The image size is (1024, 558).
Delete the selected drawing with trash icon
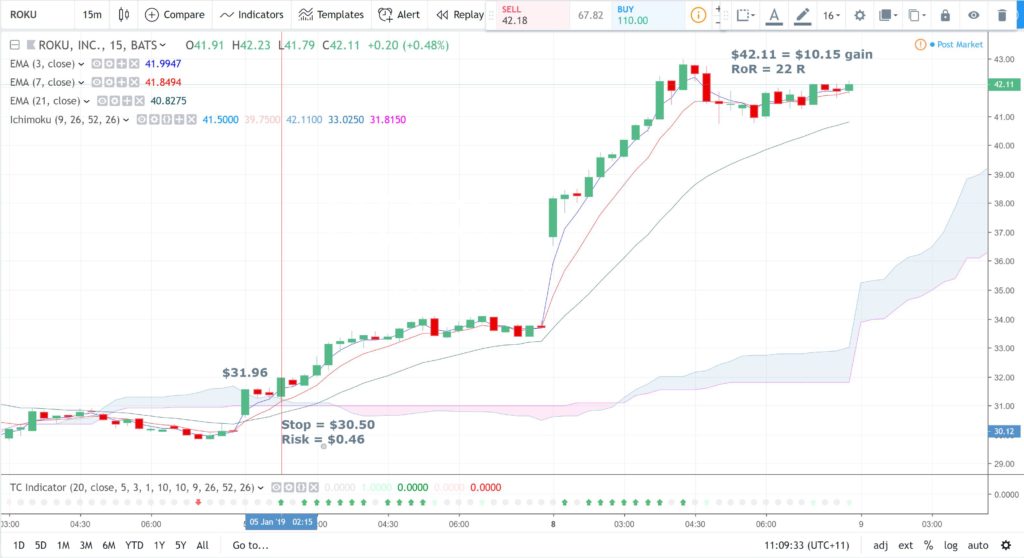pos(1002,15)
